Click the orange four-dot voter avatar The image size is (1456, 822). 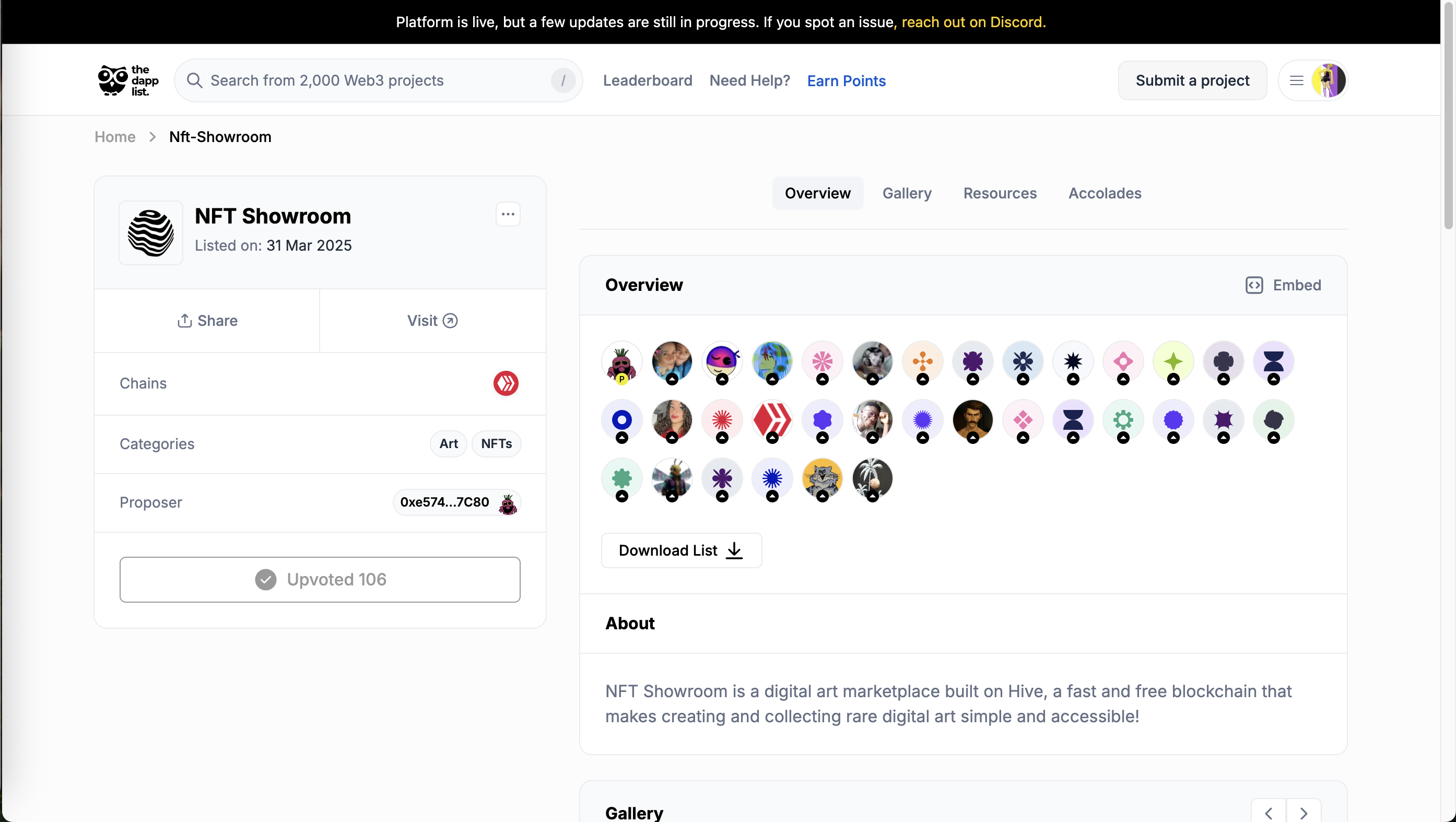click(922, 362)
